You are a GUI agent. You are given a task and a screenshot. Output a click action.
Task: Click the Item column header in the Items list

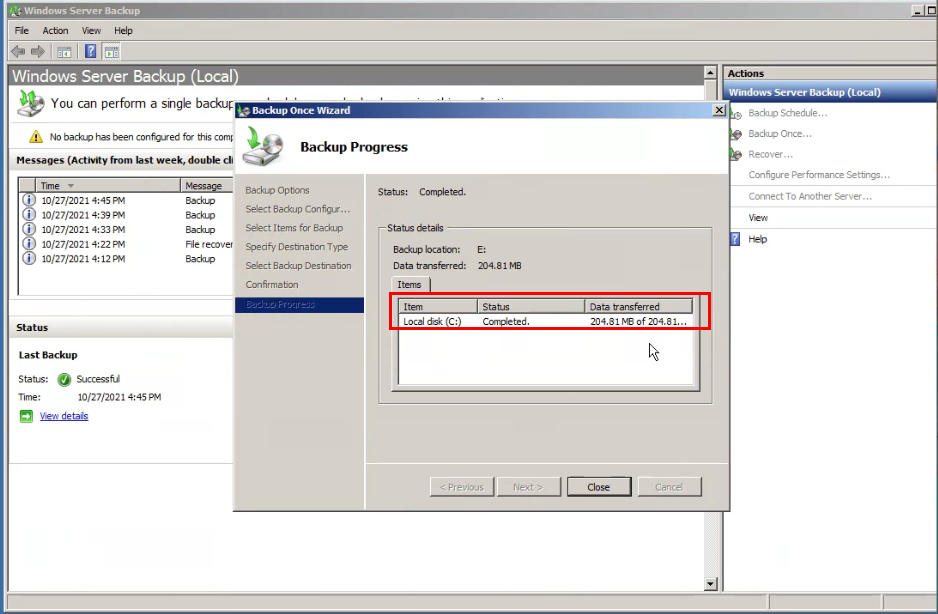coord(438,306)
